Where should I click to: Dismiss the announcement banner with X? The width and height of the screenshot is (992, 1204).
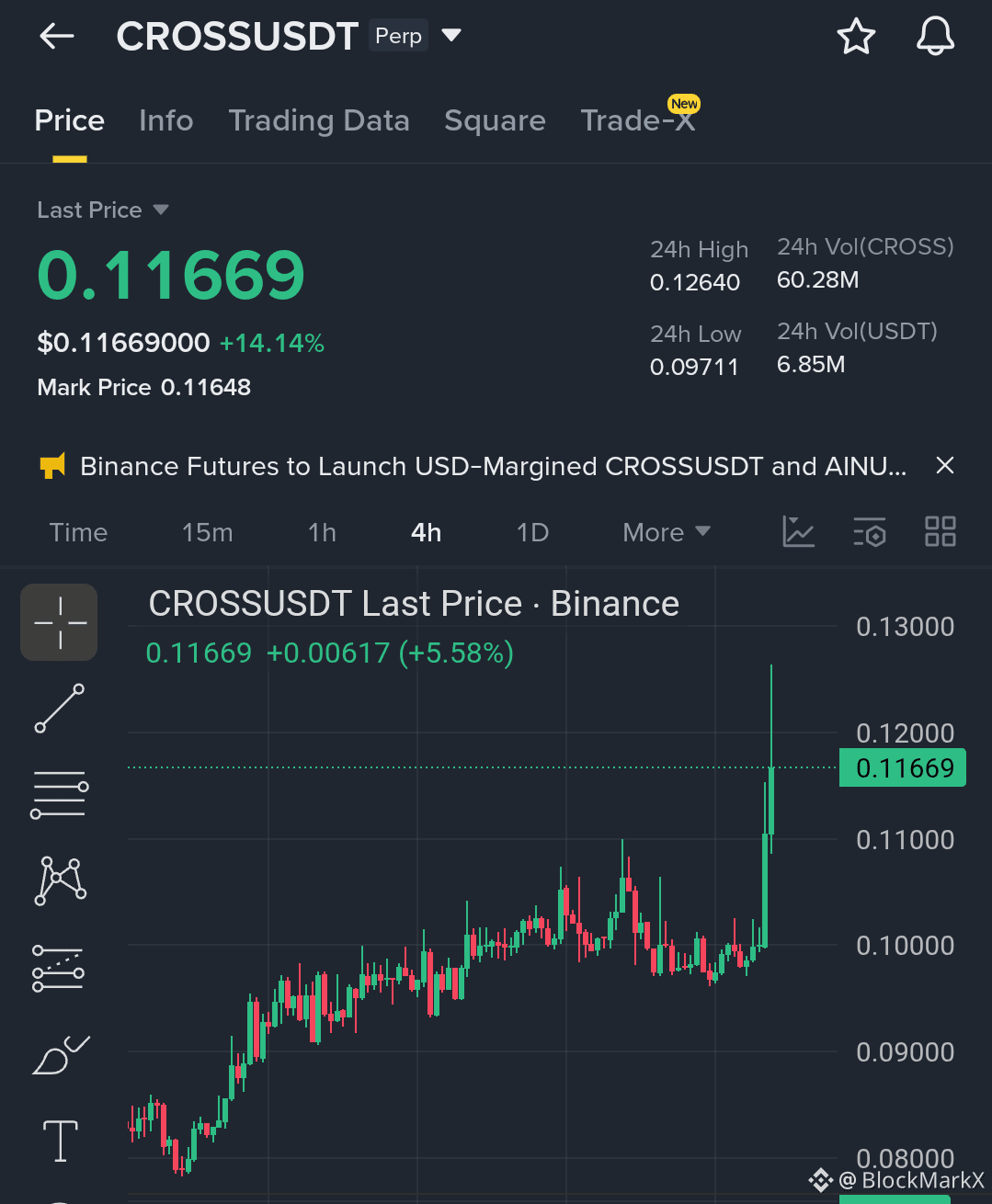click(x=944, y=466)
